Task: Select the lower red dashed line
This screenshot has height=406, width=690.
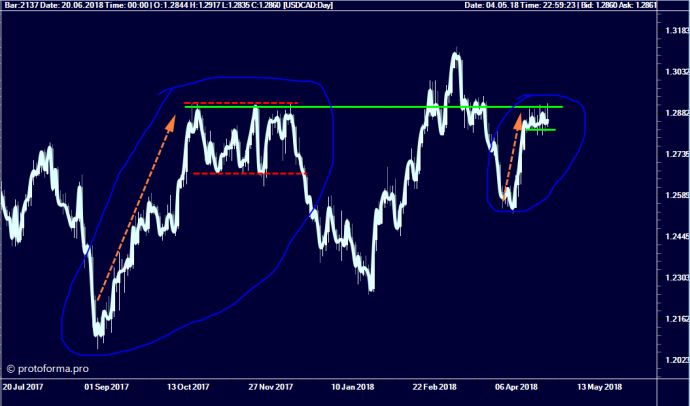Action: click(248, 173)
